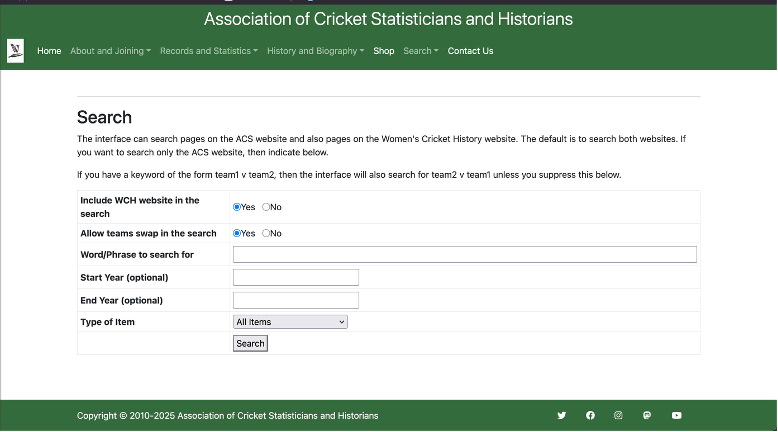
Task: Open the YouTube channel icon
Action: [x=677, y=415]
